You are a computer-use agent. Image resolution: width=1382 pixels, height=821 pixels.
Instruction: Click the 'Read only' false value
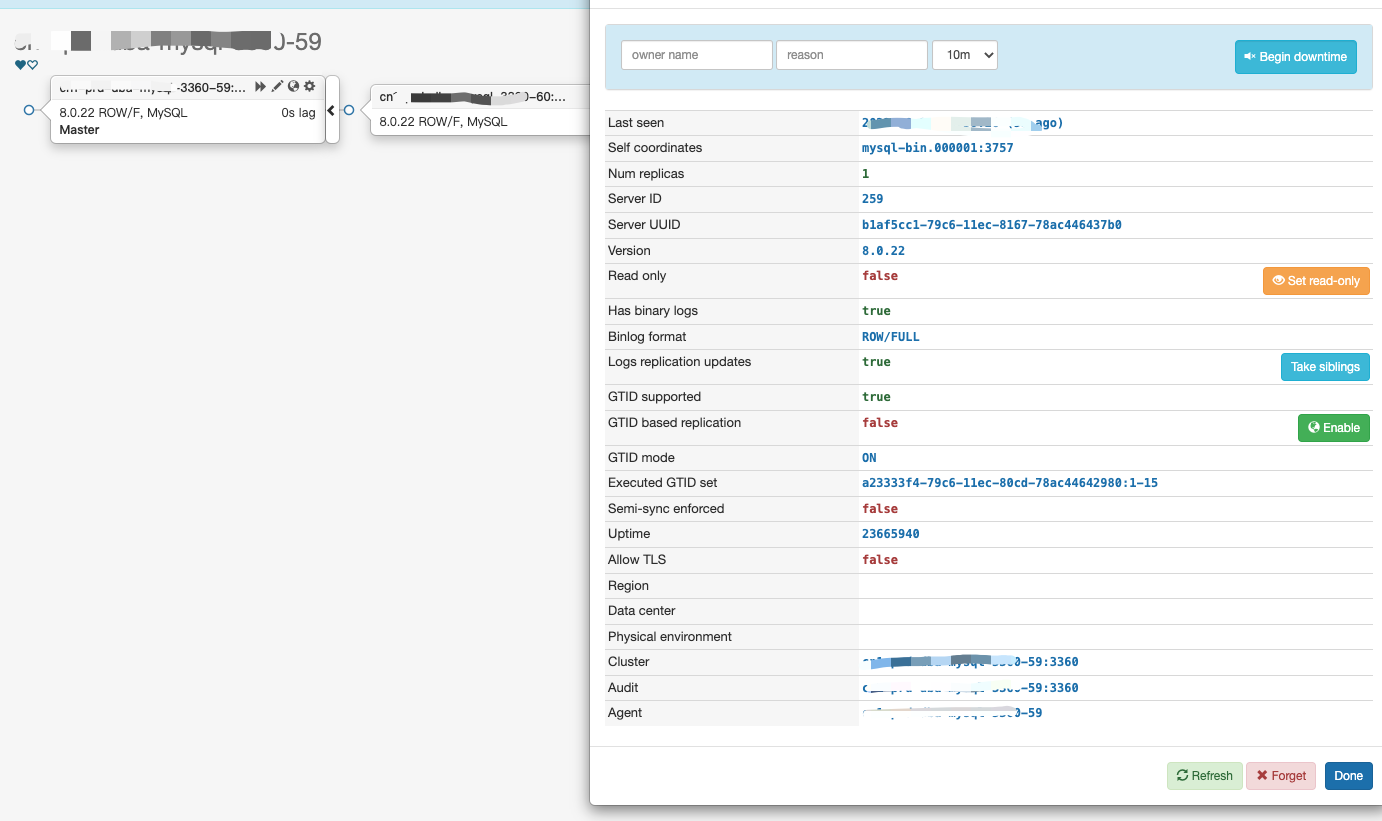(x=880, y=276)
